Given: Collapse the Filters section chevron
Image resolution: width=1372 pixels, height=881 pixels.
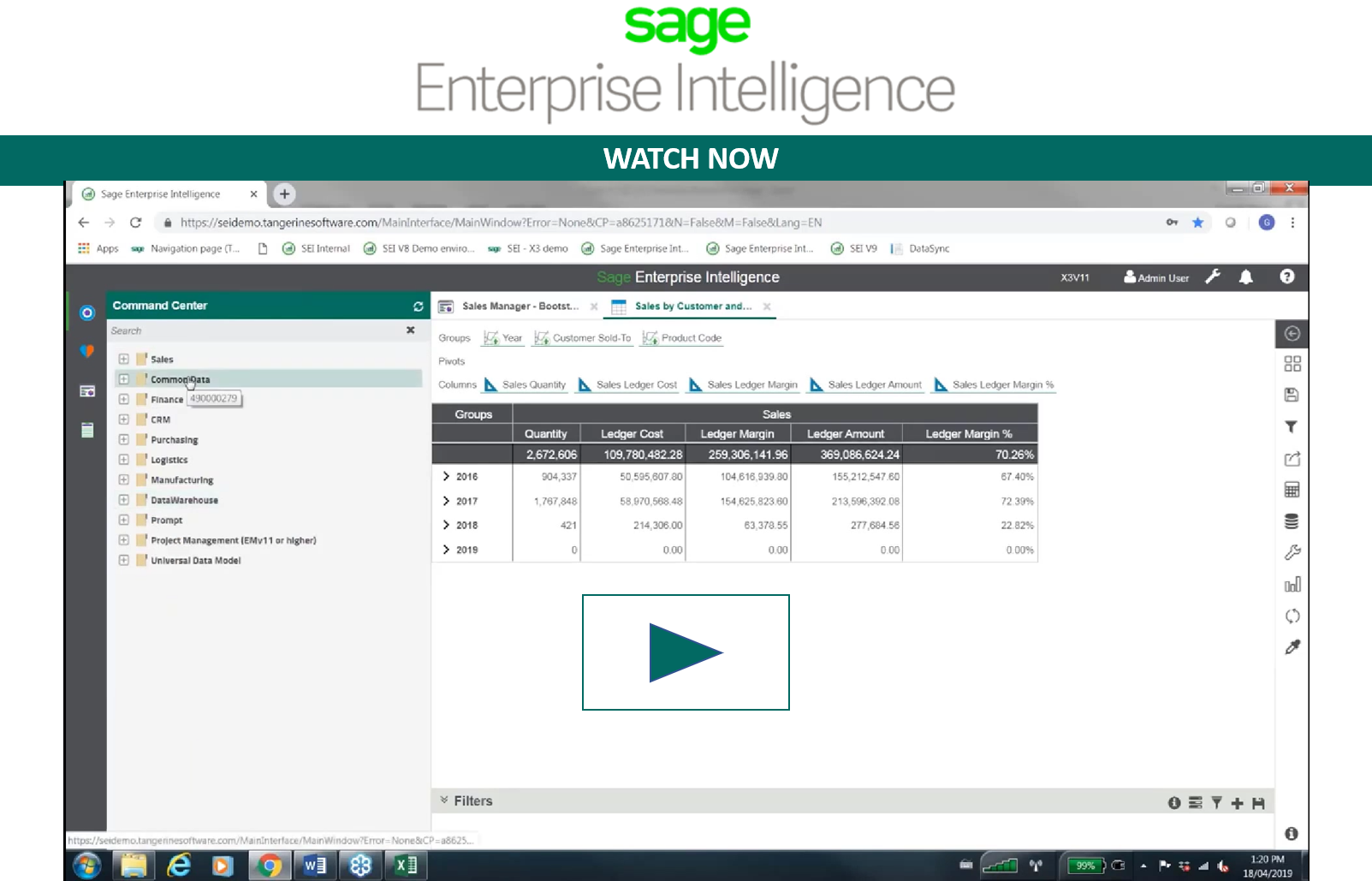Looking at the screenshot, I should point(445,800).
